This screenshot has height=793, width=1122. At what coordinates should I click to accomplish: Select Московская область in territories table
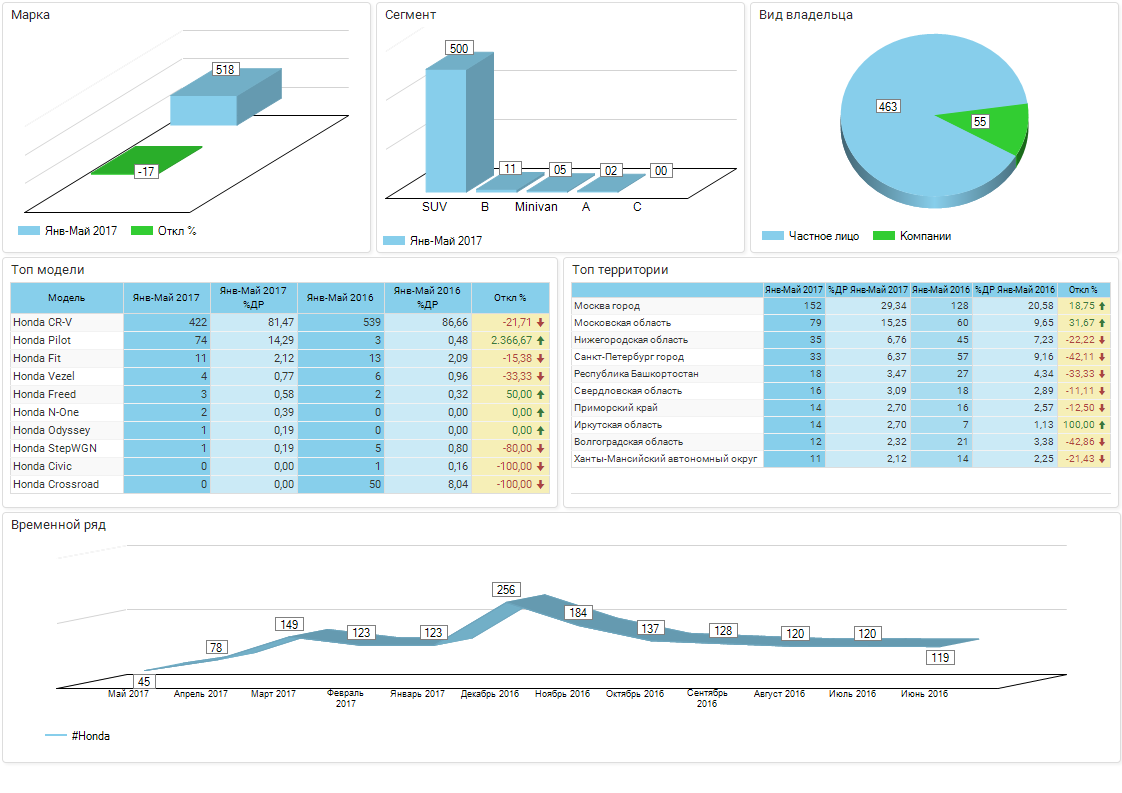(x=622, y=323)
